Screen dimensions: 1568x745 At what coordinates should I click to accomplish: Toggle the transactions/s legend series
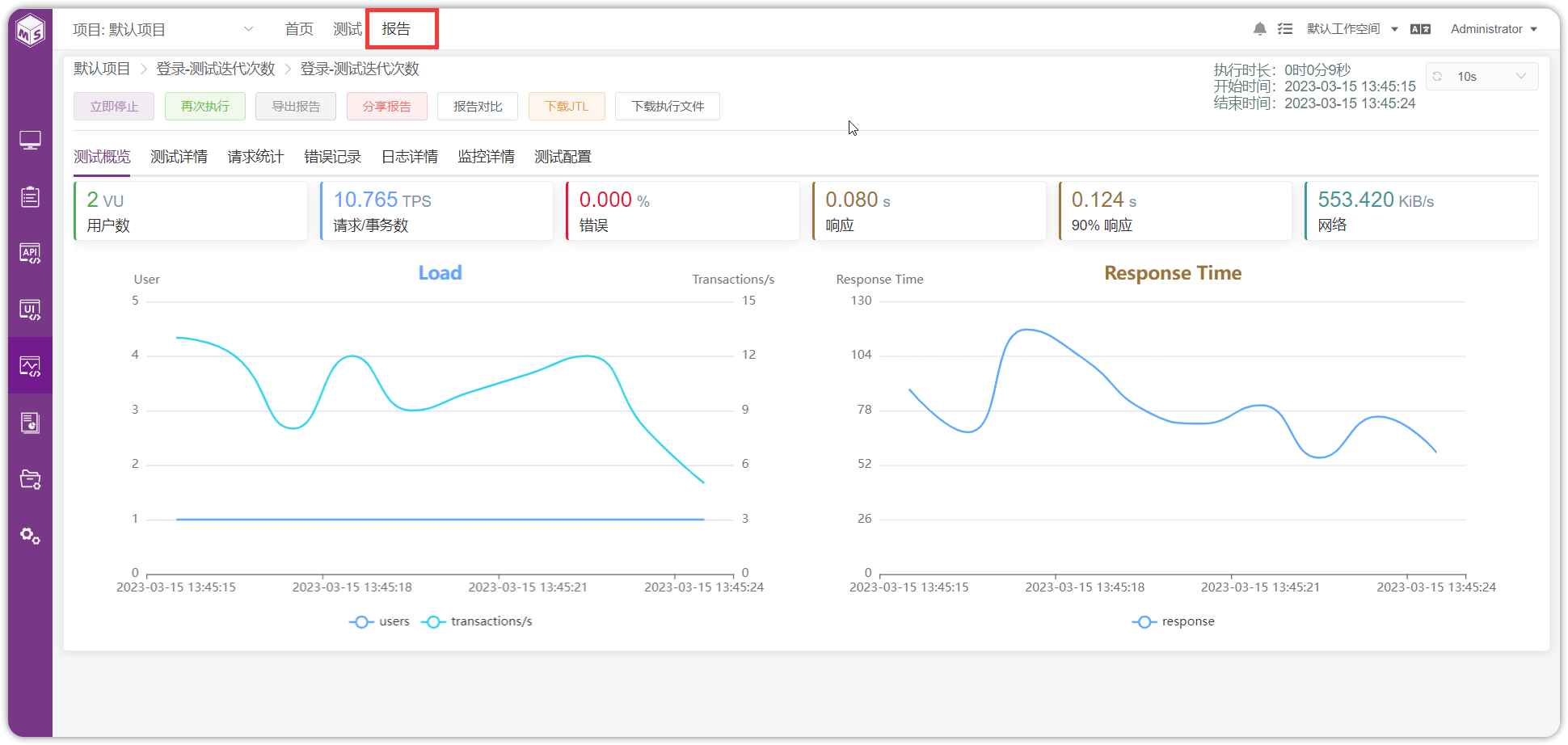click(x=477, y=621)
